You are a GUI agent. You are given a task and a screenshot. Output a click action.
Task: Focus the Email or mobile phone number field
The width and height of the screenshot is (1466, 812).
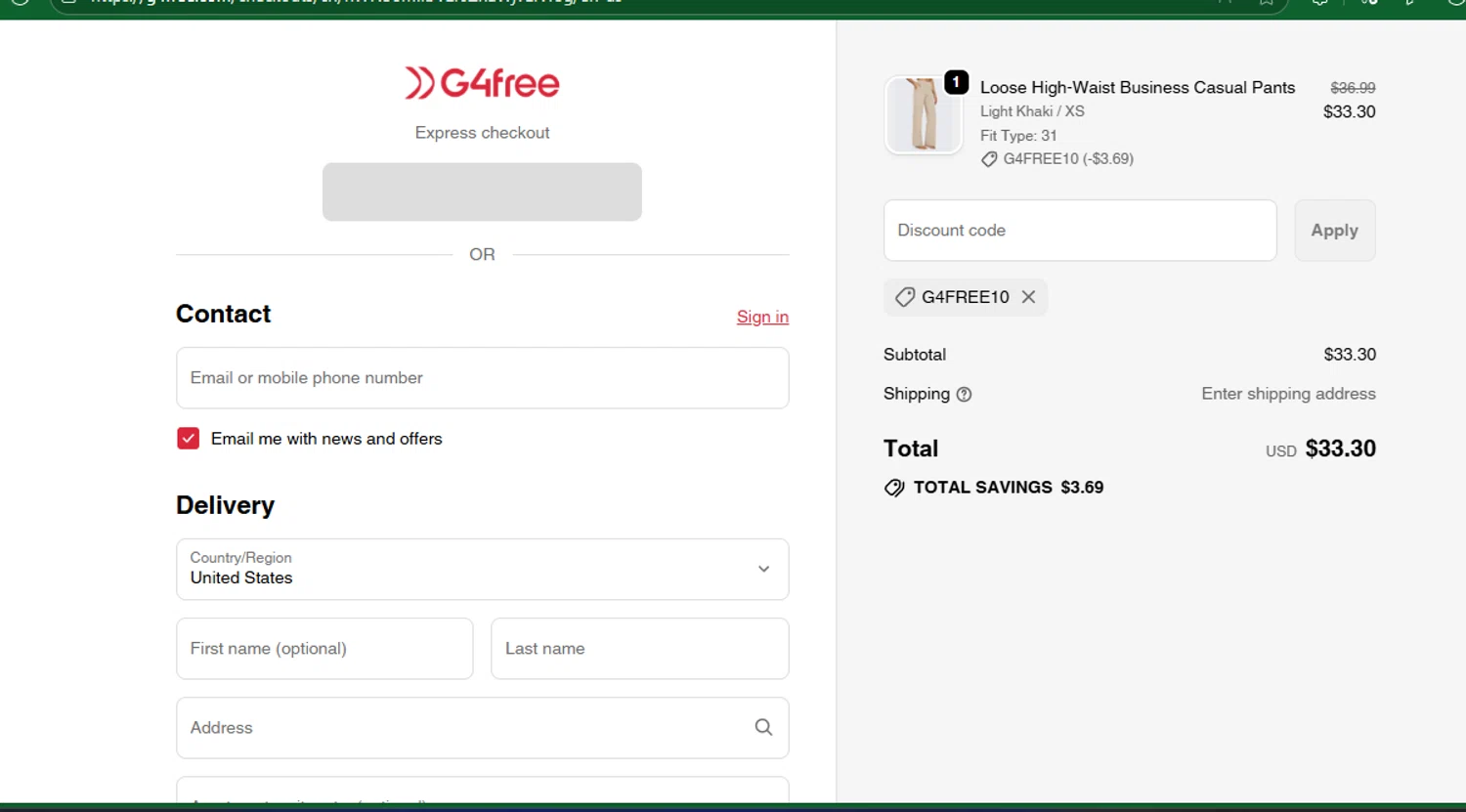(482, 378)
